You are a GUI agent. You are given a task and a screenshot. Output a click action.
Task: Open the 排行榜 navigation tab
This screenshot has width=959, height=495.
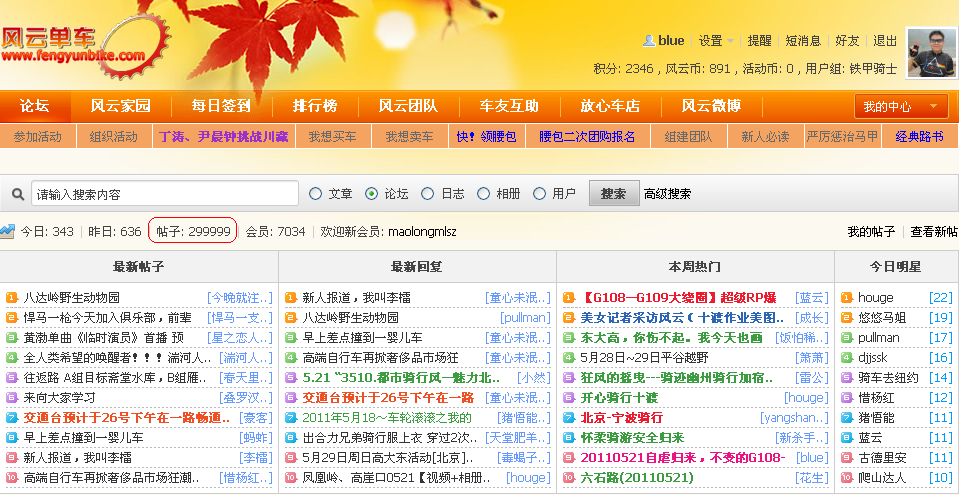pyautogui.click(x=314, y=106)
